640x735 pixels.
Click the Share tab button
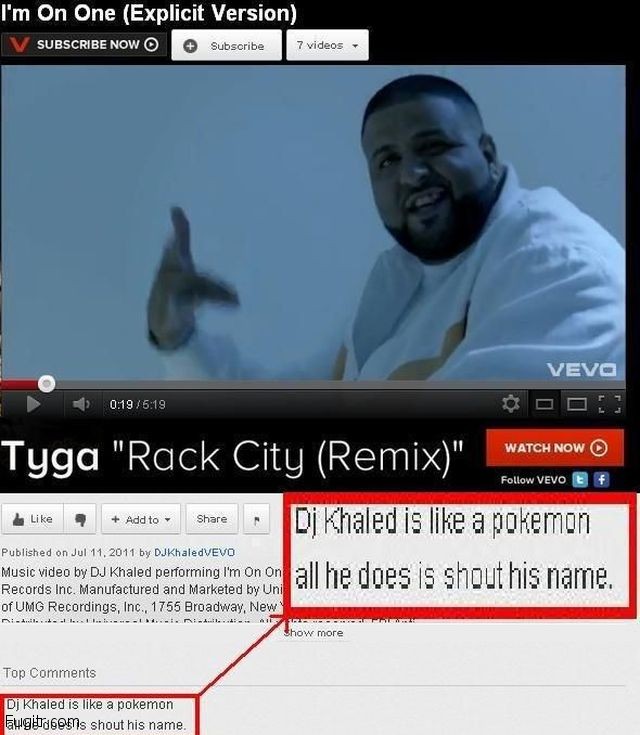(x=211, y=519)
